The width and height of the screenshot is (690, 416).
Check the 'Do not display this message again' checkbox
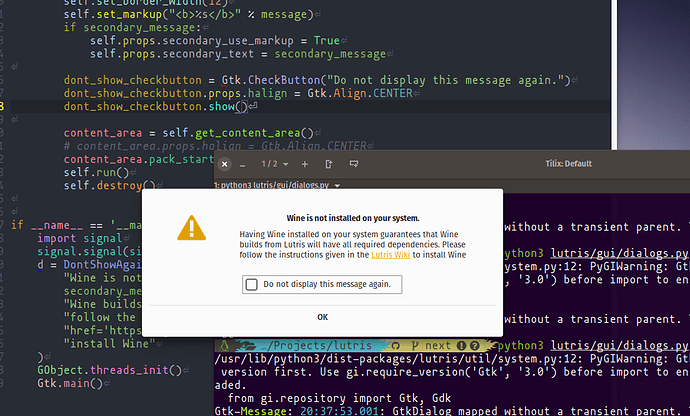(251, 284)
